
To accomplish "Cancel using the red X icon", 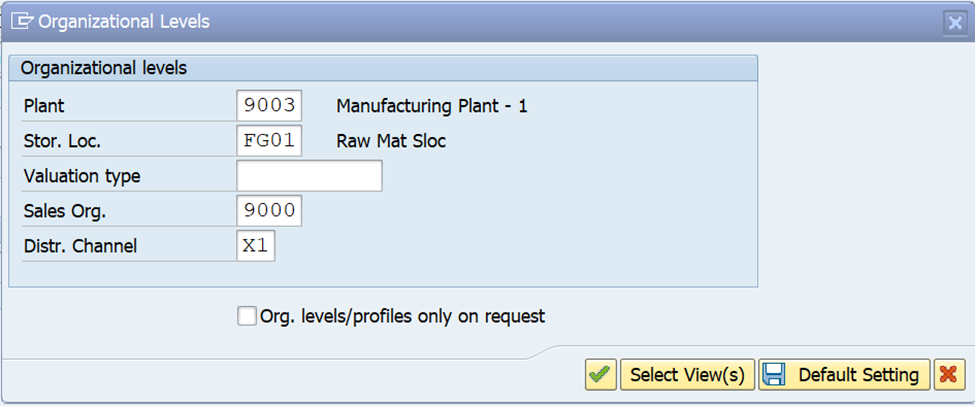I will (947, 375).
